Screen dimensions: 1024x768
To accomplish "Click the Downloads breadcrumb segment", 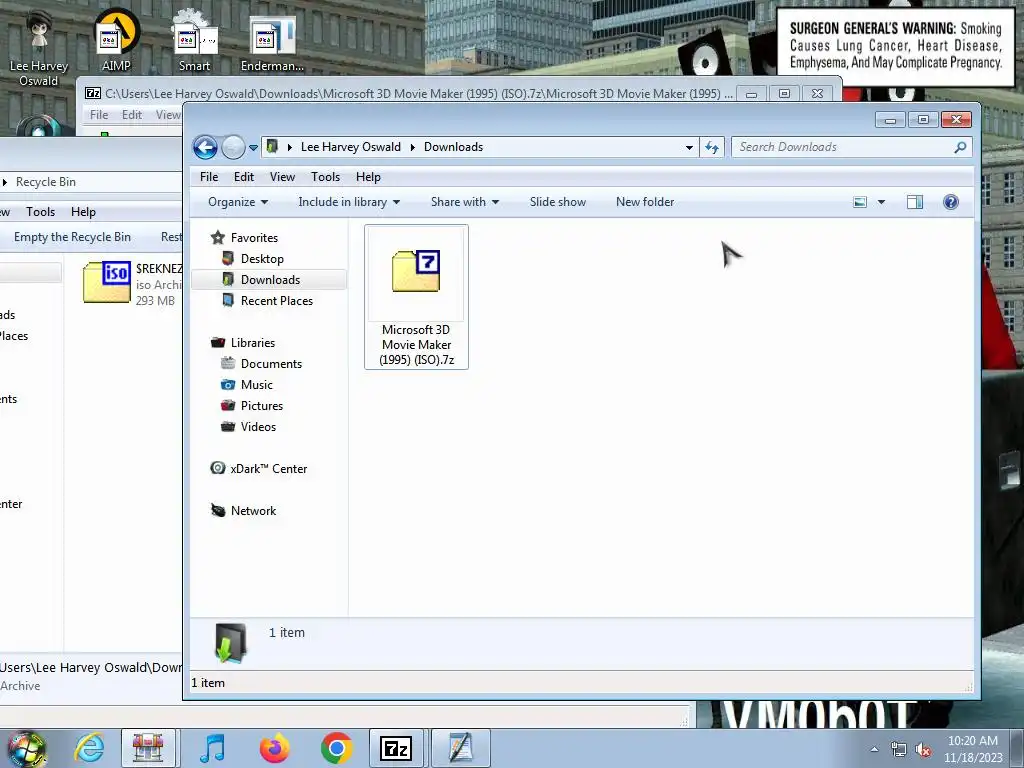I will click(x=453, y=147).
